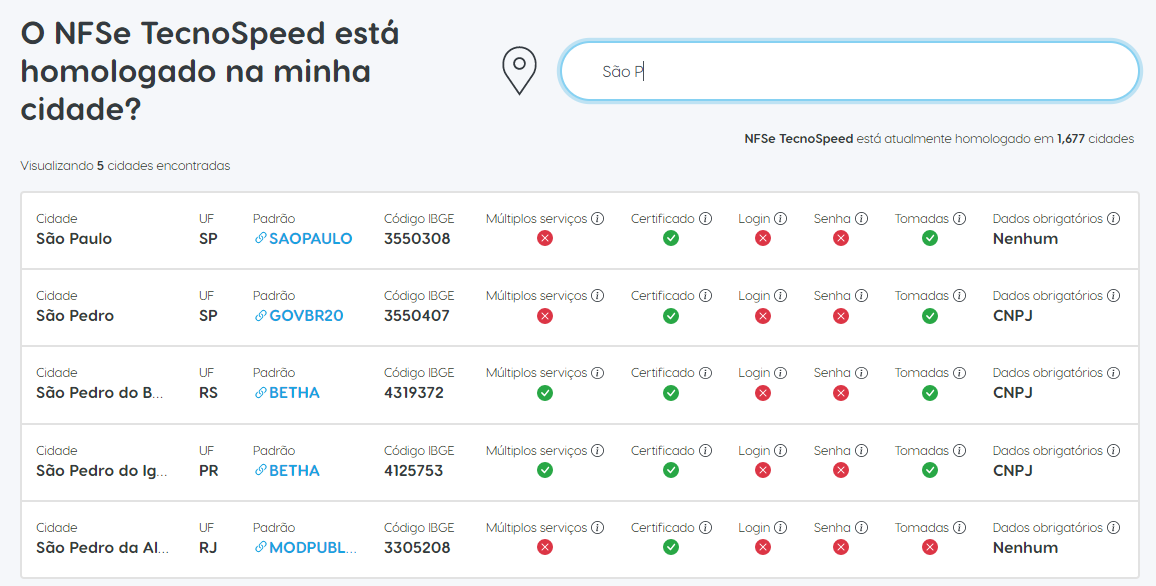Click green check under Múltiplos serviços, São Pedro do Ig...
This screenshot has height=586, width=1156.
tap(545, 470)
